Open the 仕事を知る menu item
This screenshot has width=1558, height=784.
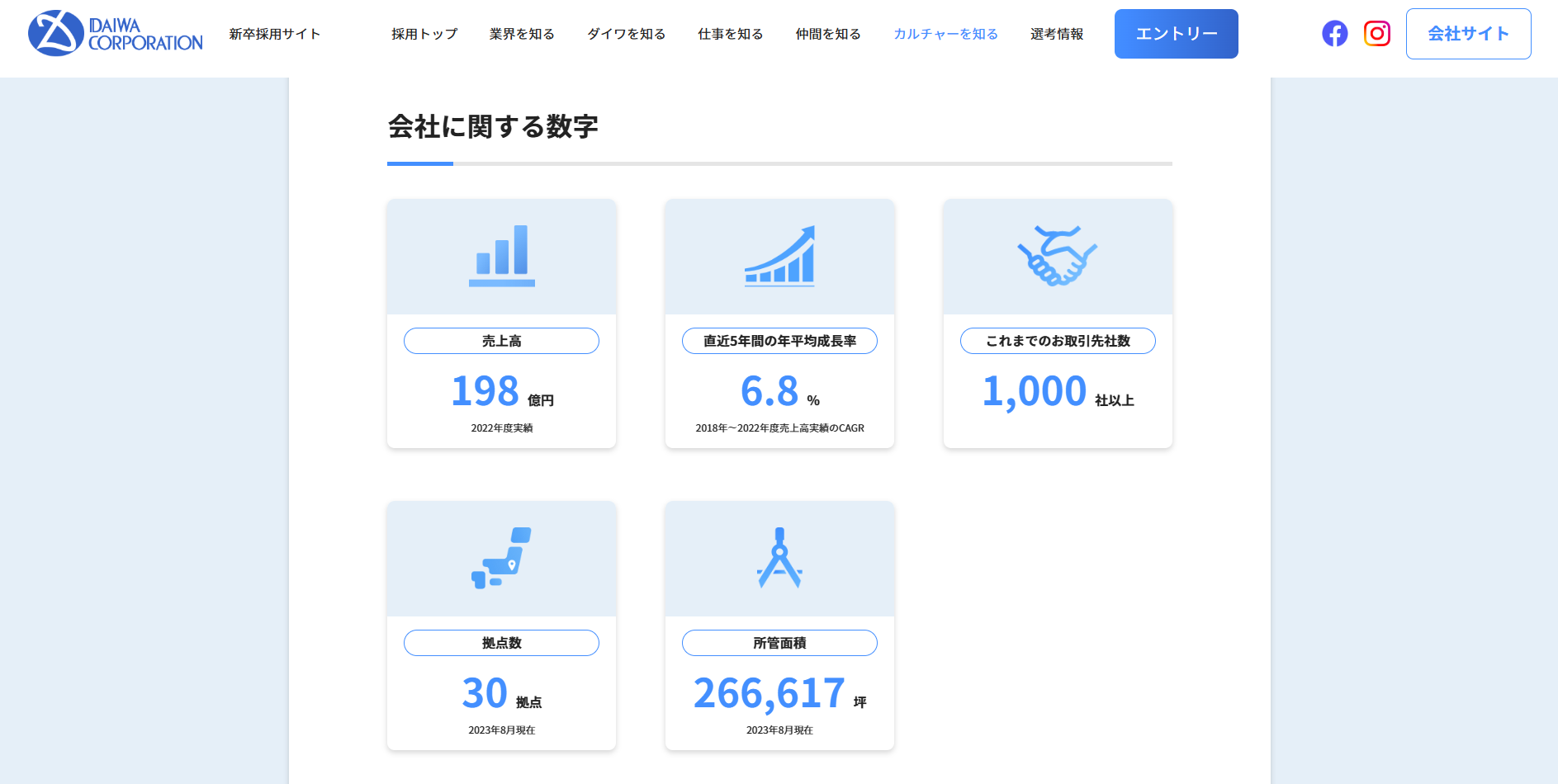[x=731, y=34]
